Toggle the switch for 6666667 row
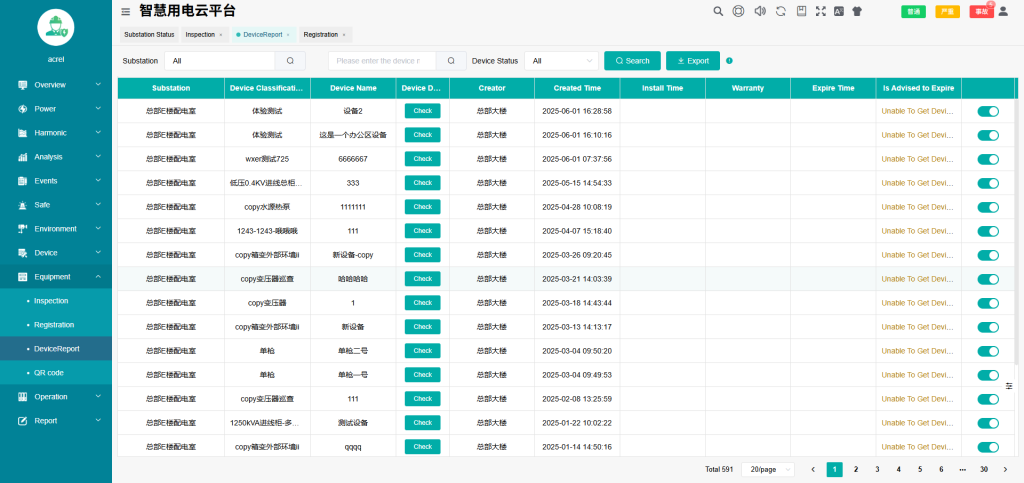The width and height of the screenshot is (1024, 483). click(988, 159)
